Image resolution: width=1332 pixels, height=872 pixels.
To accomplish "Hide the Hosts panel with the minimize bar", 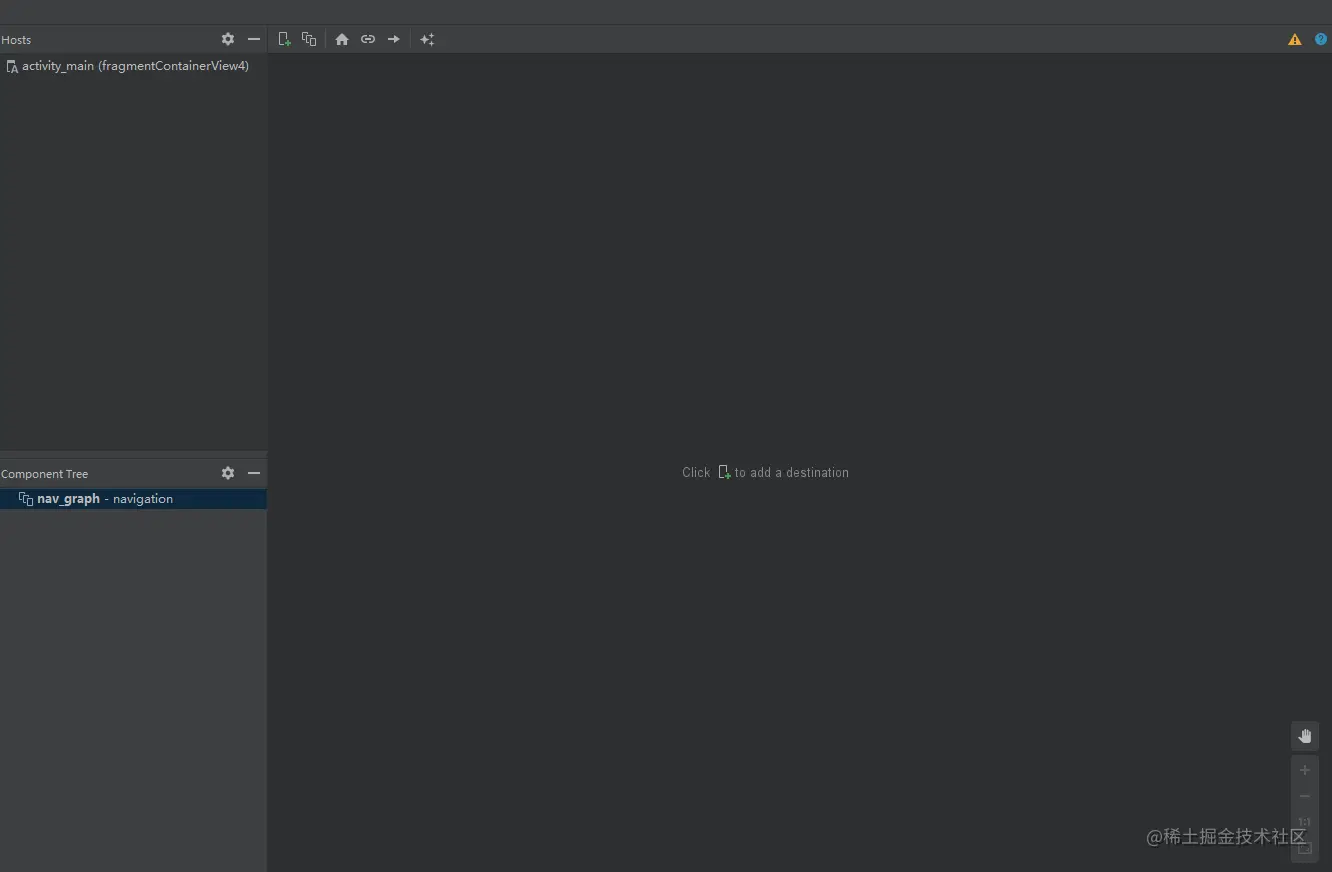I will point(254,39).
